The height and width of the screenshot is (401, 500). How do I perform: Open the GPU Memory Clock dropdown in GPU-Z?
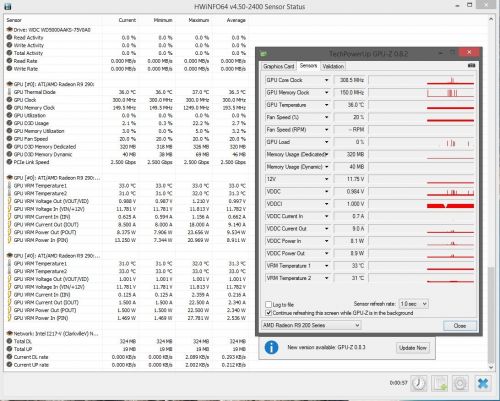pos(326,92)
